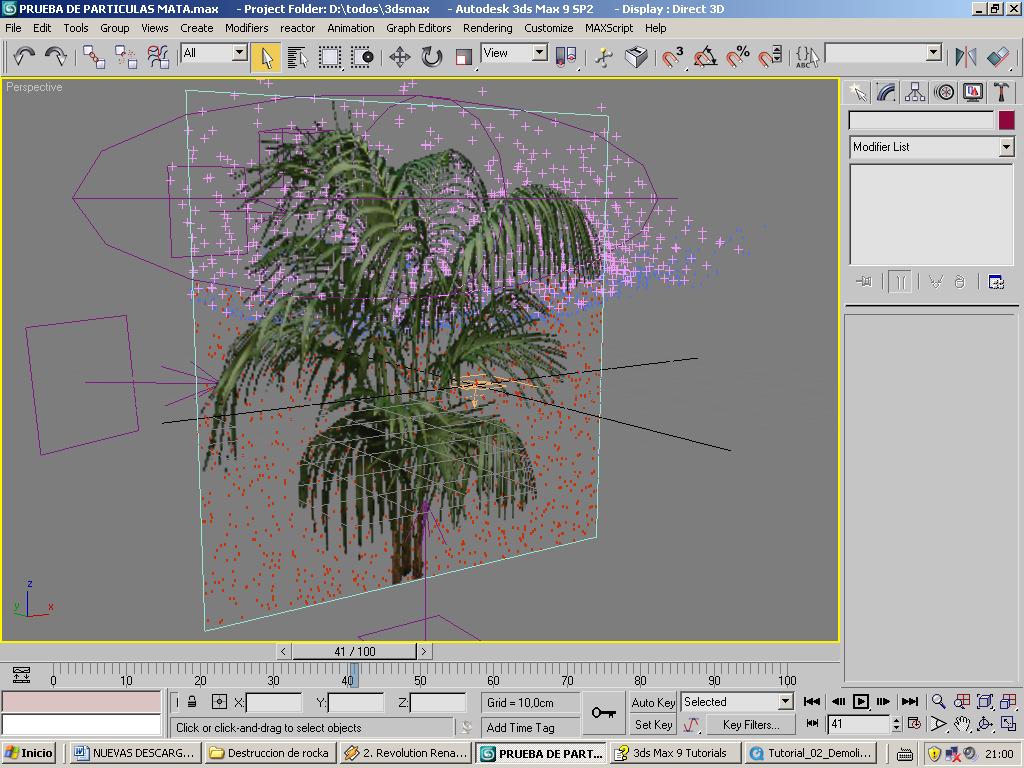Activate the Select and Rotate tool
The width and height of the screenshot is (1024, 768).
(432, 57)
